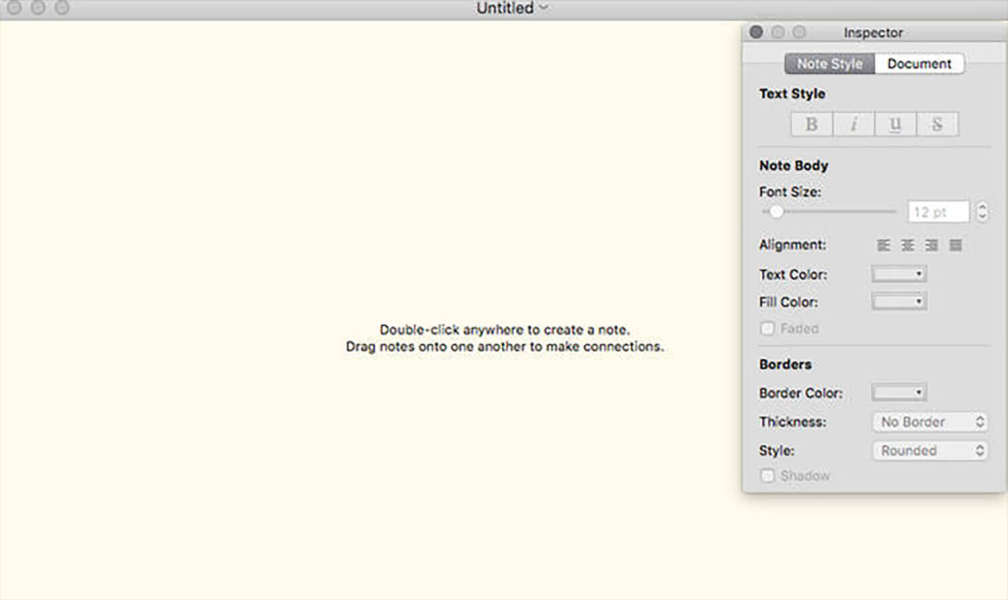The width and height of the screenshot is (1008, 600).
Task: Click the Inspector panel zoom button
Action: (798, 32)
